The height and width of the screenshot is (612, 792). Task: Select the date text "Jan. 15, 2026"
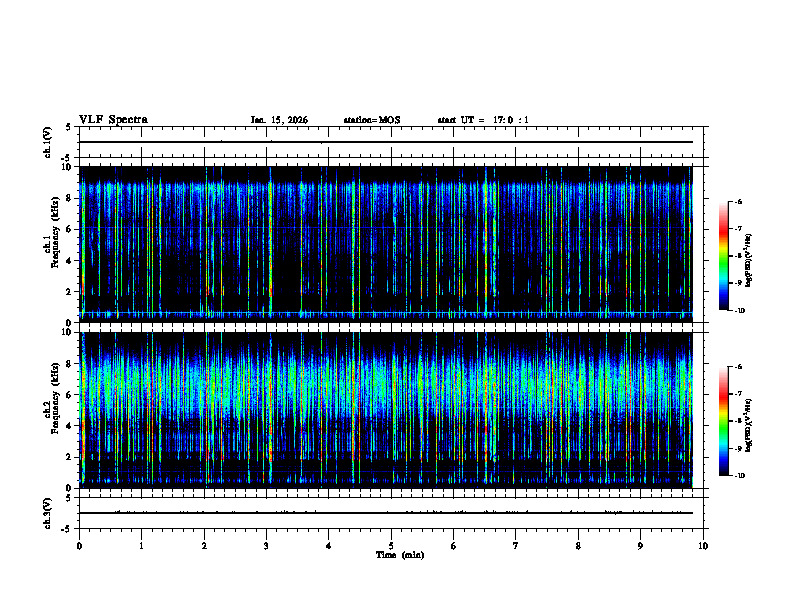[279, 120]
